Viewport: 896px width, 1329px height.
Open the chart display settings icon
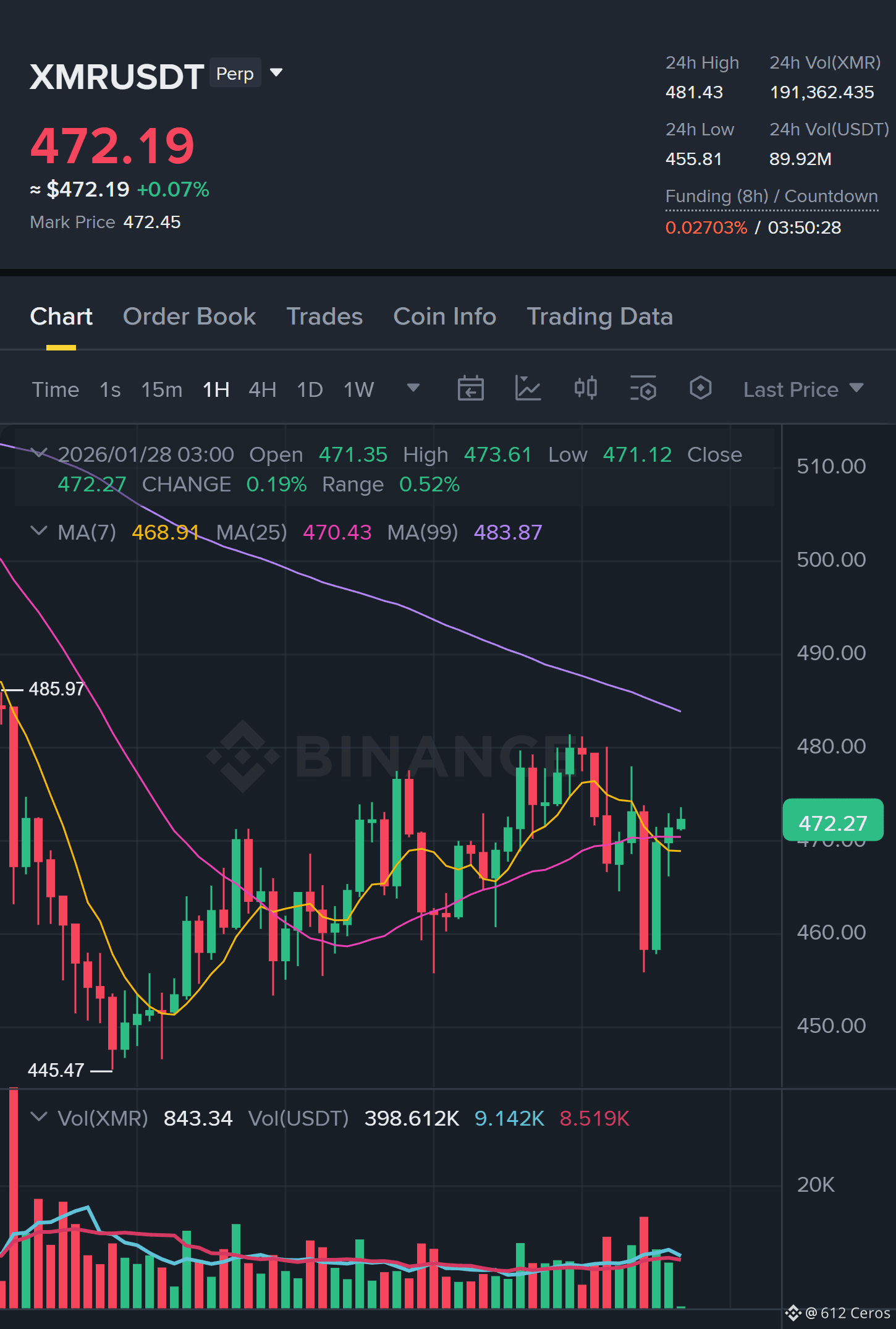(643, 389)
